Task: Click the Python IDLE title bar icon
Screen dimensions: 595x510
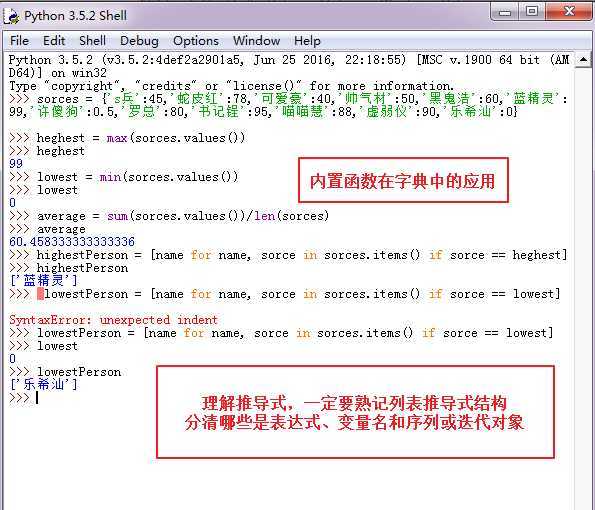Action: point(11,16)
